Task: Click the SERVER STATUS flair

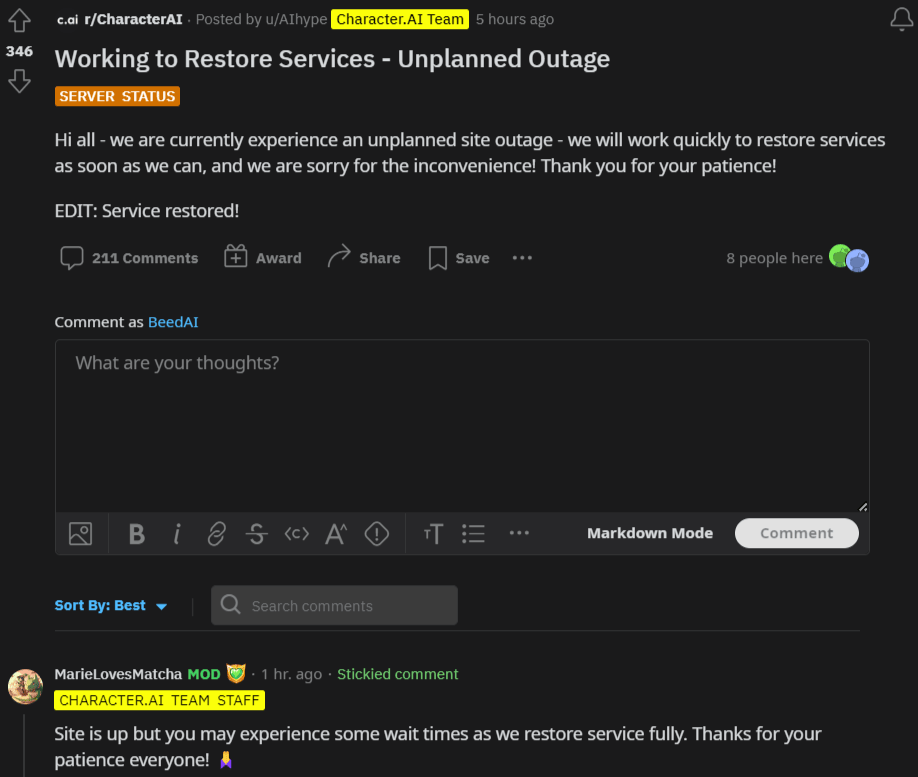Action: [117, 96]
